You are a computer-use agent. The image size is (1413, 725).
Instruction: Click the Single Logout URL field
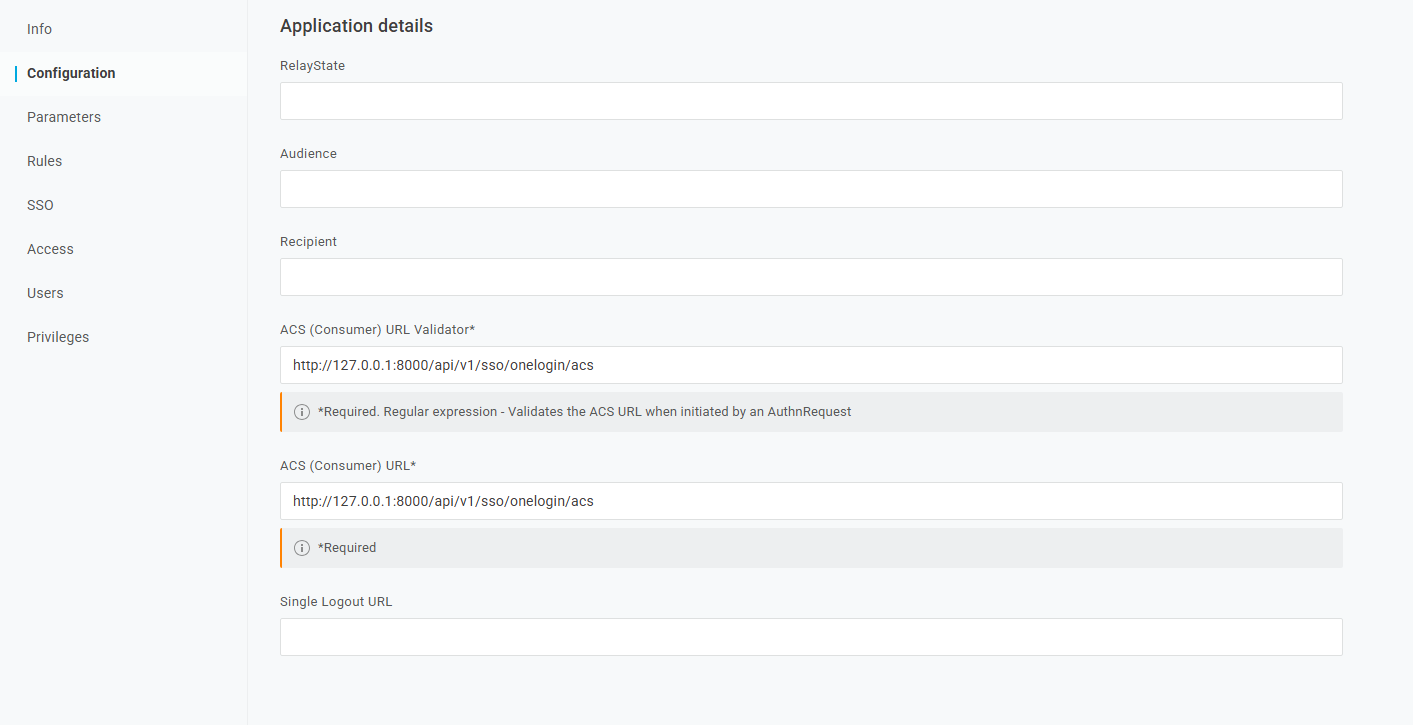pos(811,637)
